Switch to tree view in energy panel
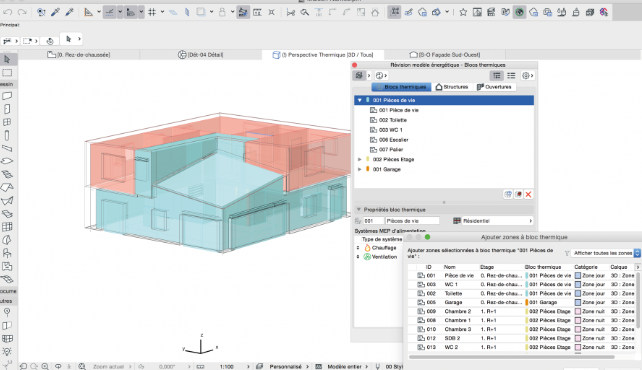Screen dimensions: 642x370 pos(497,75)
